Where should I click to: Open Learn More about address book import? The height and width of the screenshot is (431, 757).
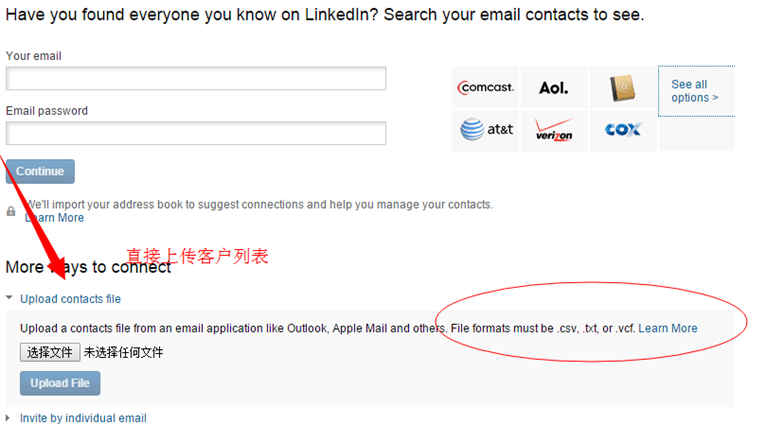point(55,218)
